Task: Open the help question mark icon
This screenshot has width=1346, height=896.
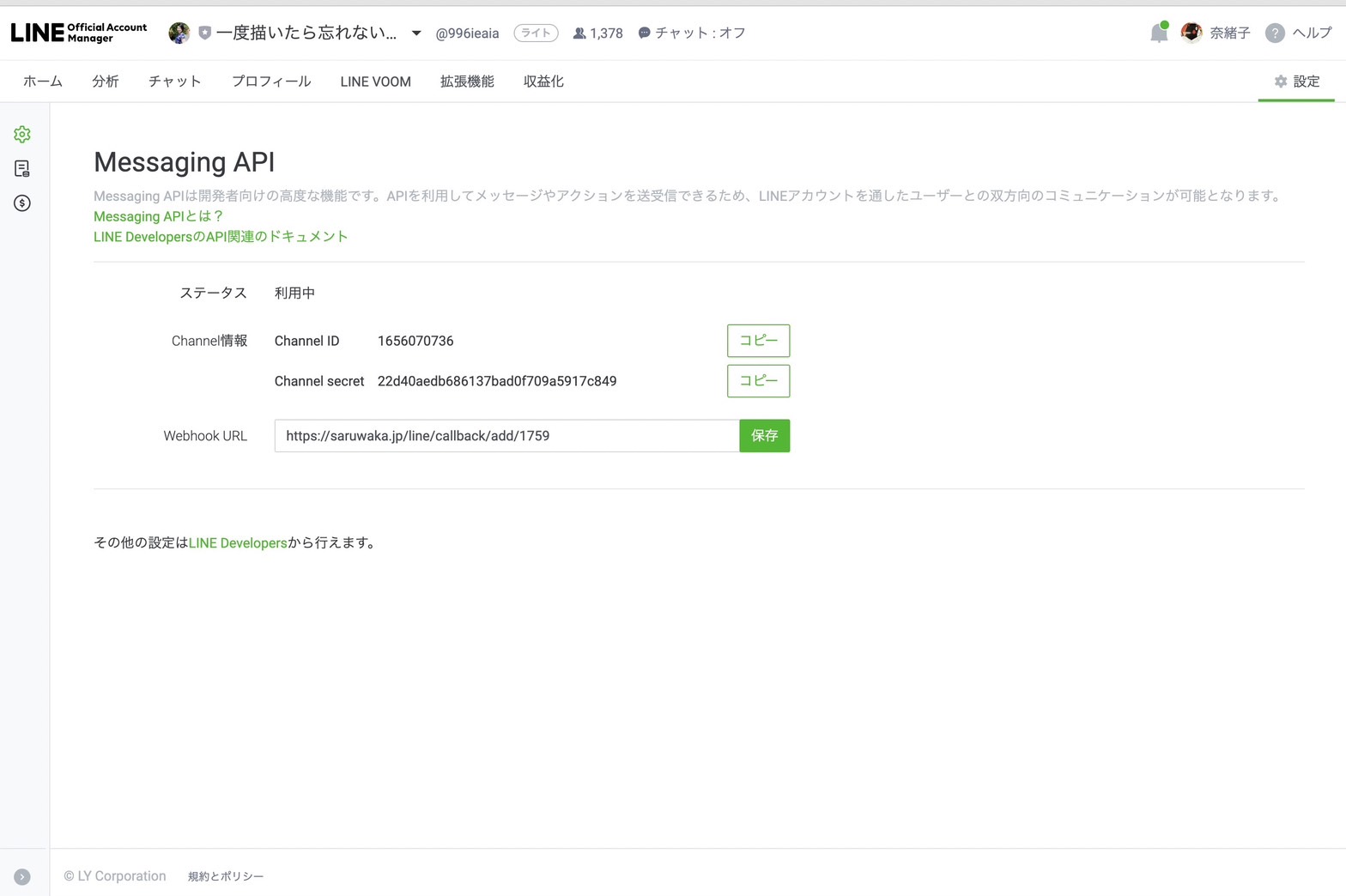Action: (x=1275, y=33)
